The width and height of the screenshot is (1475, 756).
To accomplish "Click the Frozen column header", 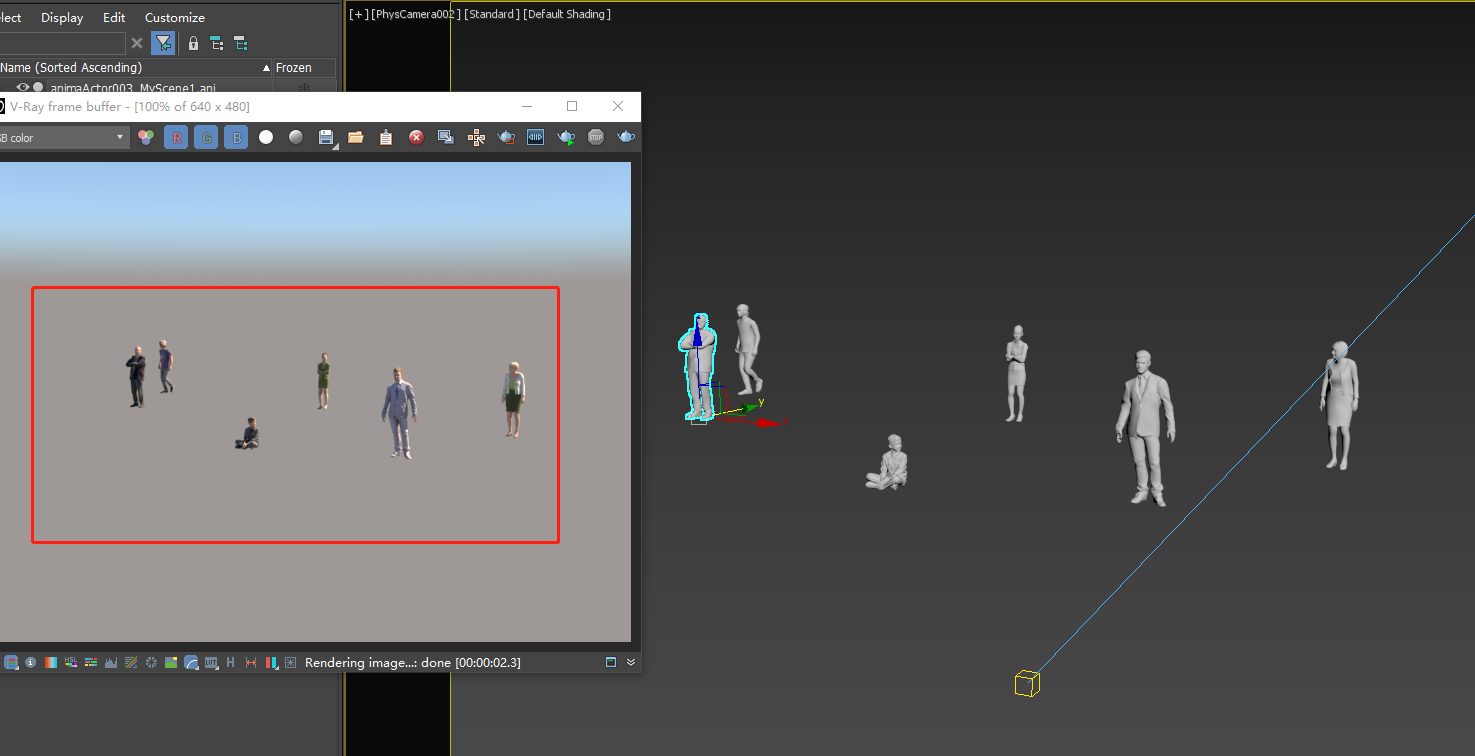I will tap(303, 68).
